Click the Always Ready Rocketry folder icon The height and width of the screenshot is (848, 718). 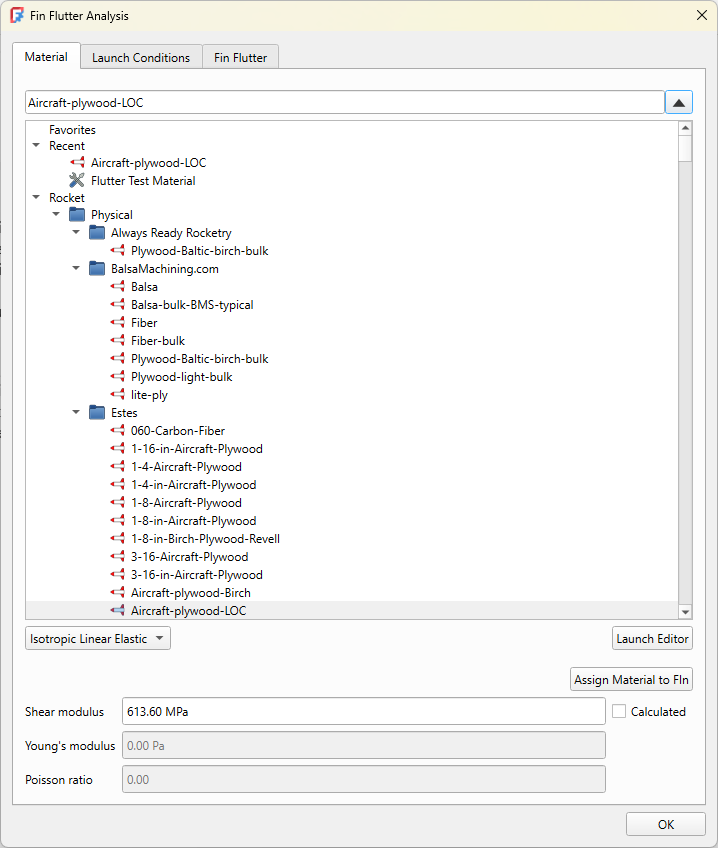tap(97, 233)
